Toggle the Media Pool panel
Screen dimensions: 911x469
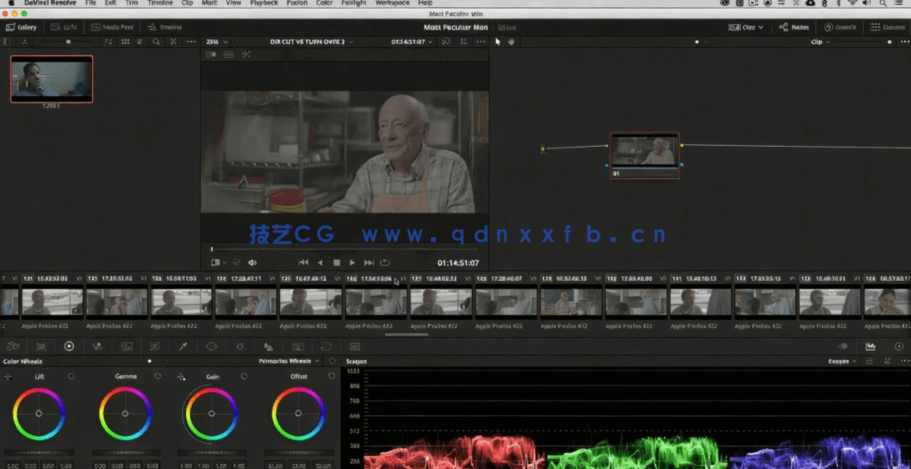point(113,27)
